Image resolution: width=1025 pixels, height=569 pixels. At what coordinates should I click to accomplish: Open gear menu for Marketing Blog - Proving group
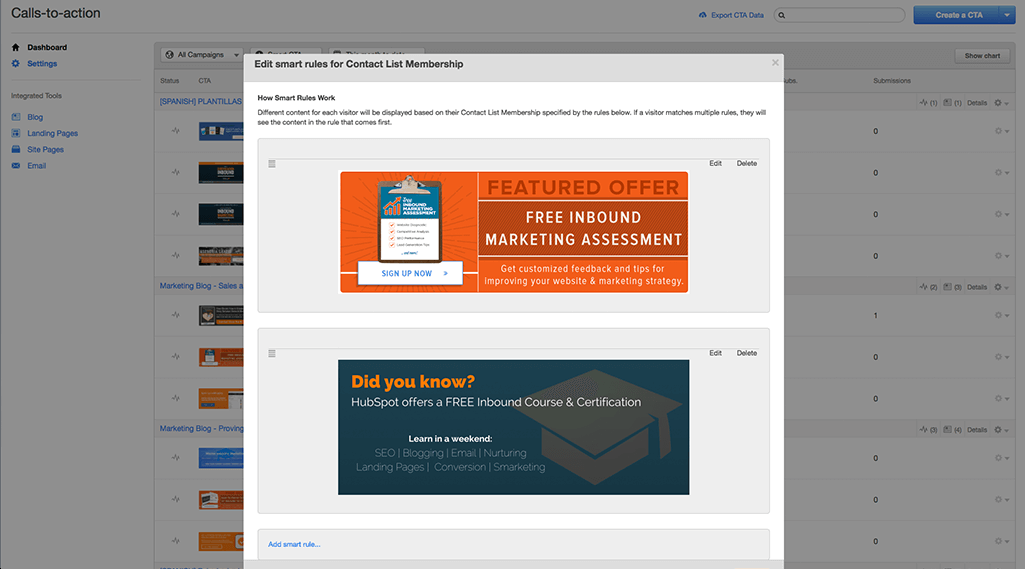pyautogui.click(x=1001, y=430)
